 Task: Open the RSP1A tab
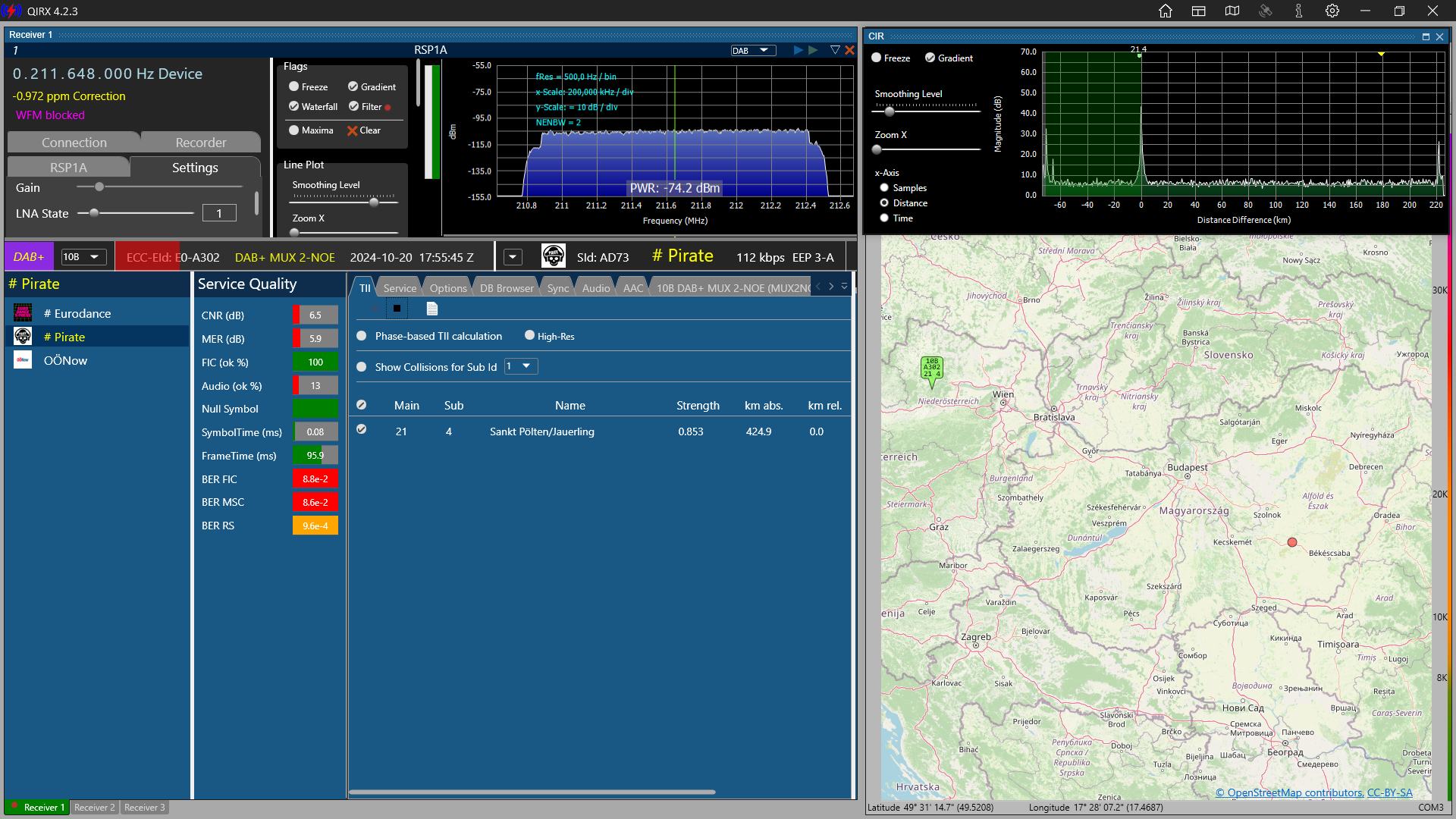68,168
